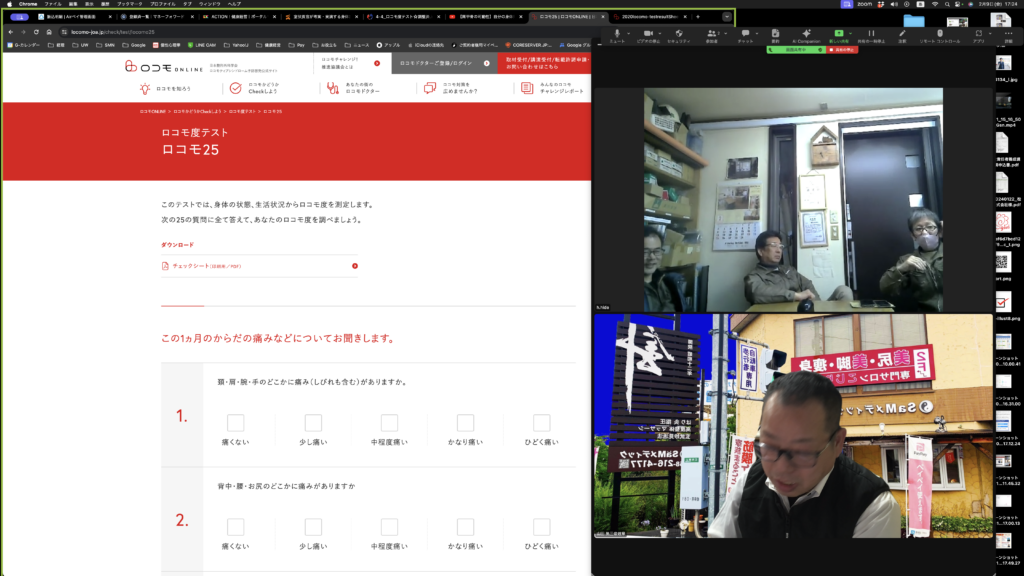
Task: Open the ファイル menu in menu bar
Action: pyautogui.click(x=53, y=4)
